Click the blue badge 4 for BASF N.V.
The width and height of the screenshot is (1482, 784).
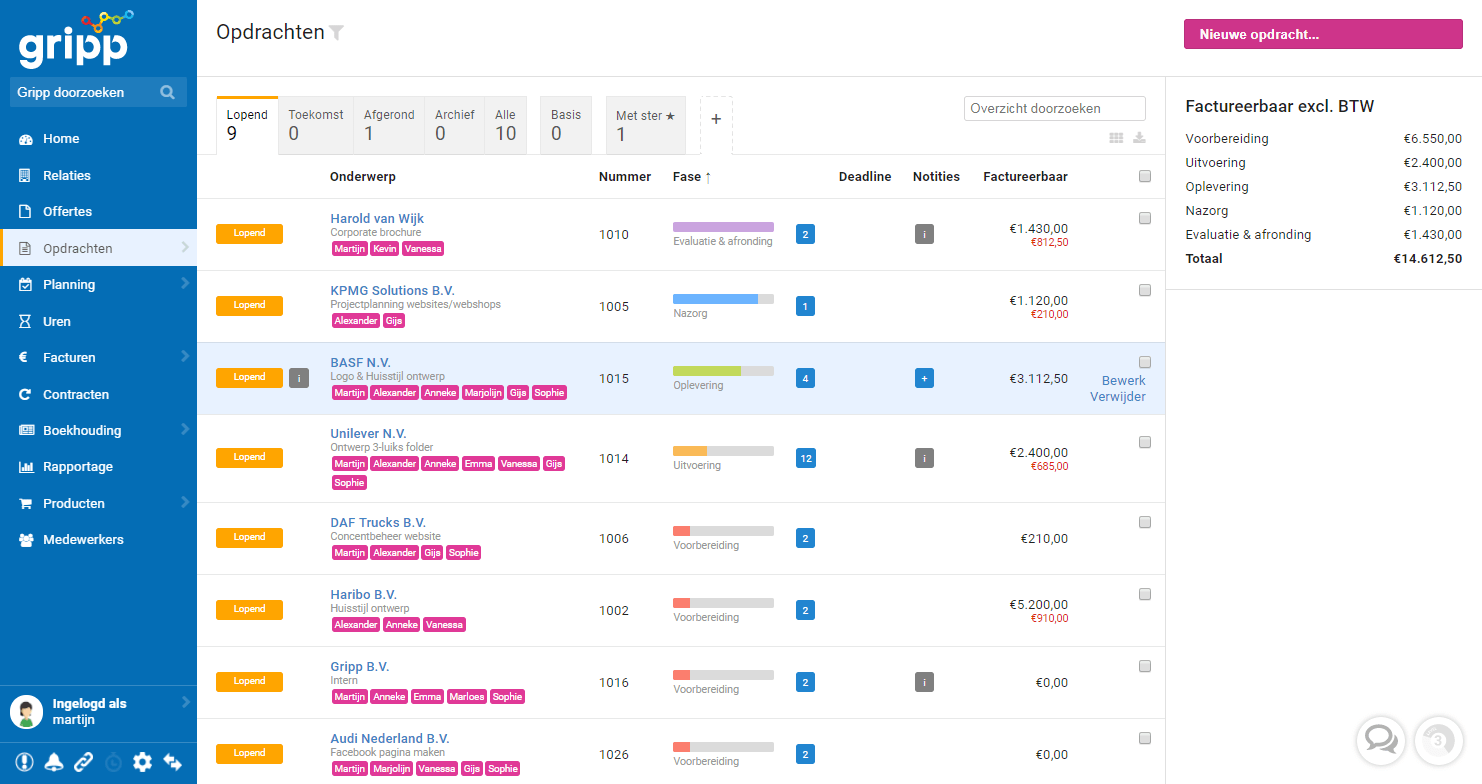pyautogui.click(x=806, y=378)
